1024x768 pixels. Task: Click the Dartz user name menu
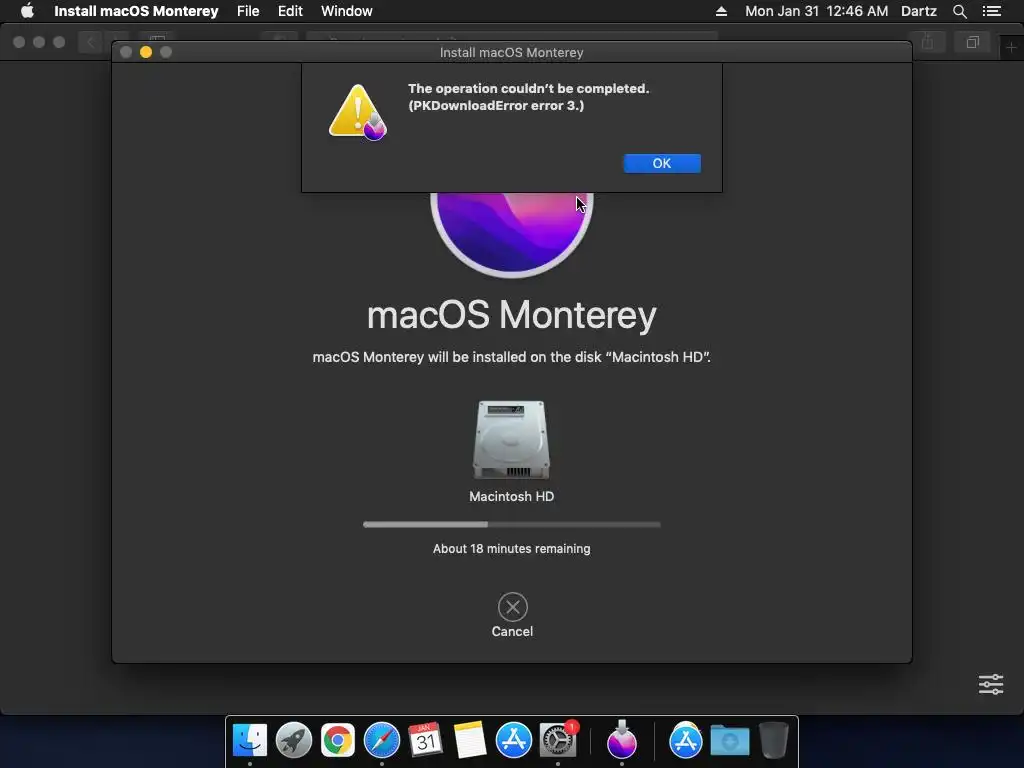[919, 11]
